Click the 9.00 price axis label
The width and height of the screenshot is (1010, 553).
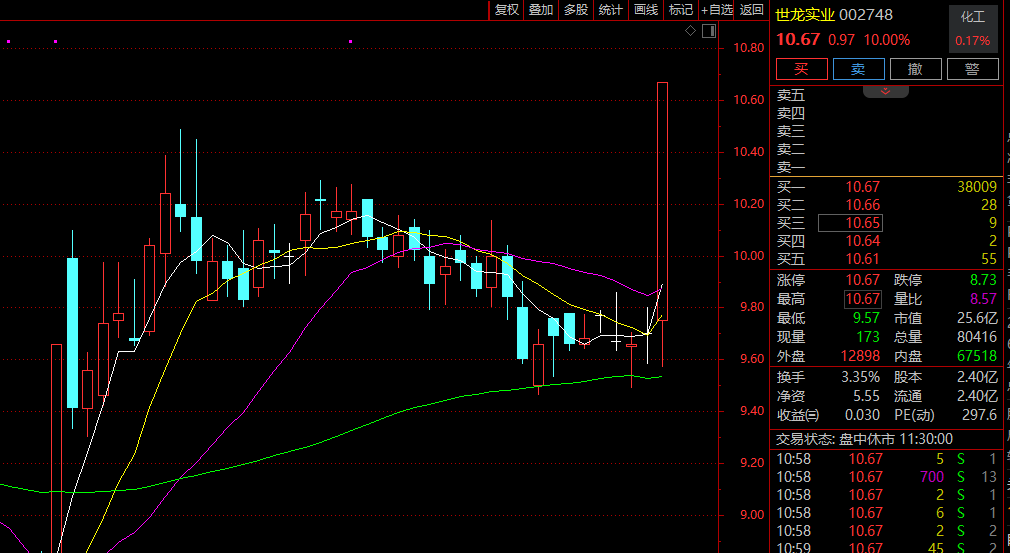(751, 515)
